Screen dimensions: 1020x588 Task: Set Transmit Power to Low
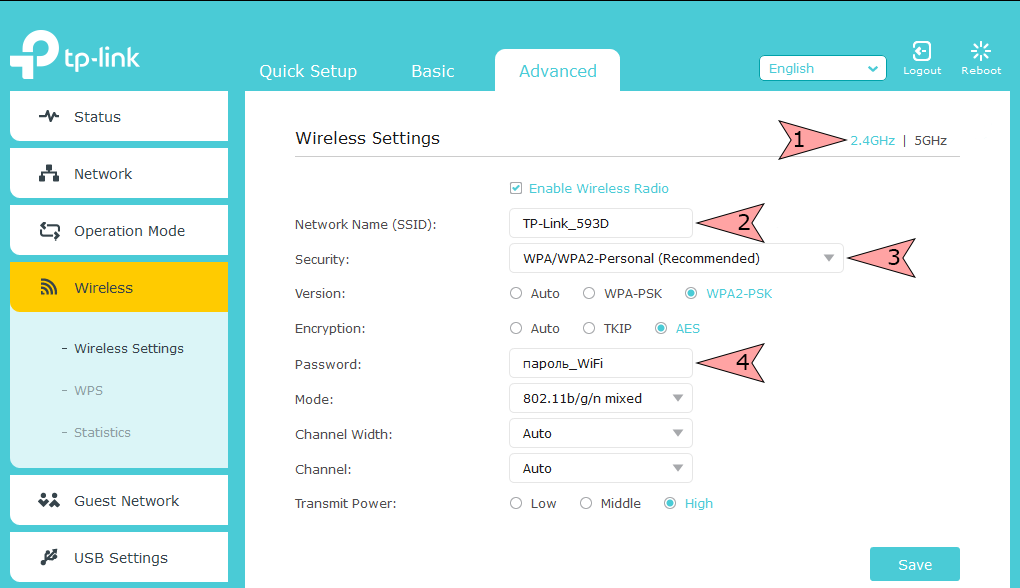point(516,503)
